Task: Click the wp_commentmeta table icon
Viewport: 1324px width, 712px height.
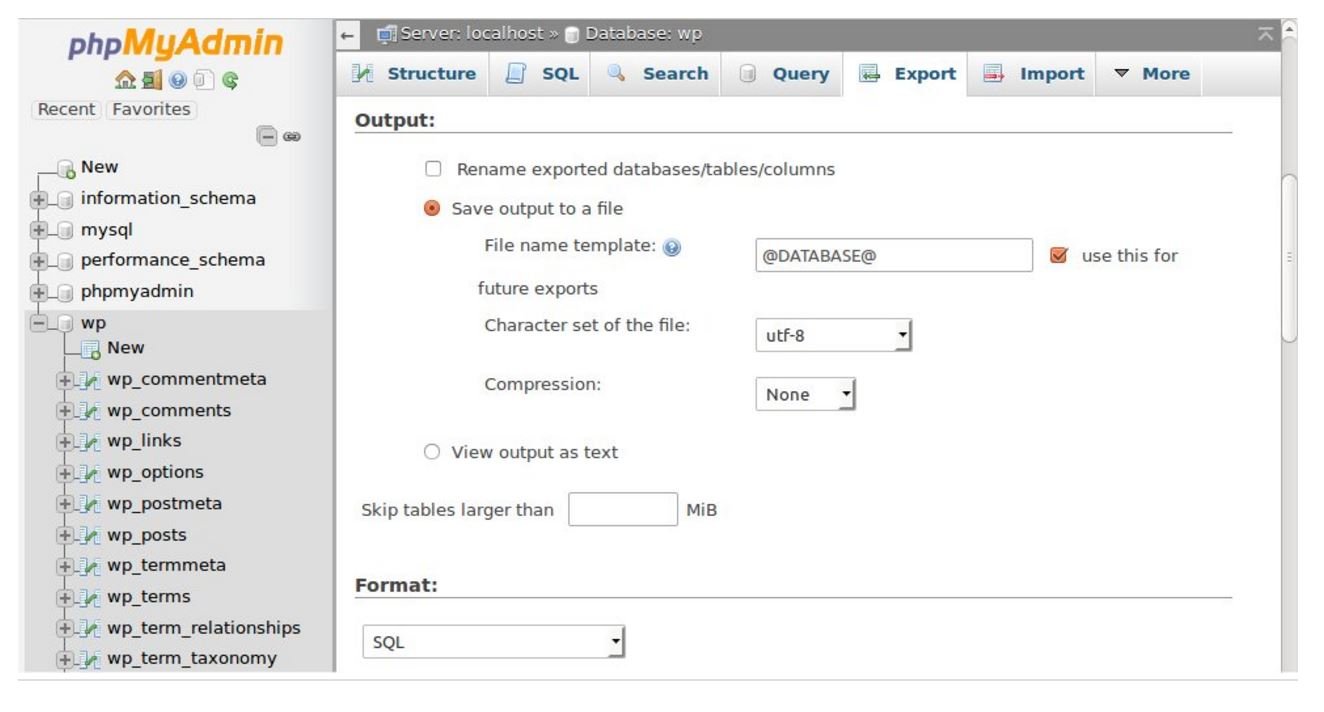Action: click(x=92, y=380)
